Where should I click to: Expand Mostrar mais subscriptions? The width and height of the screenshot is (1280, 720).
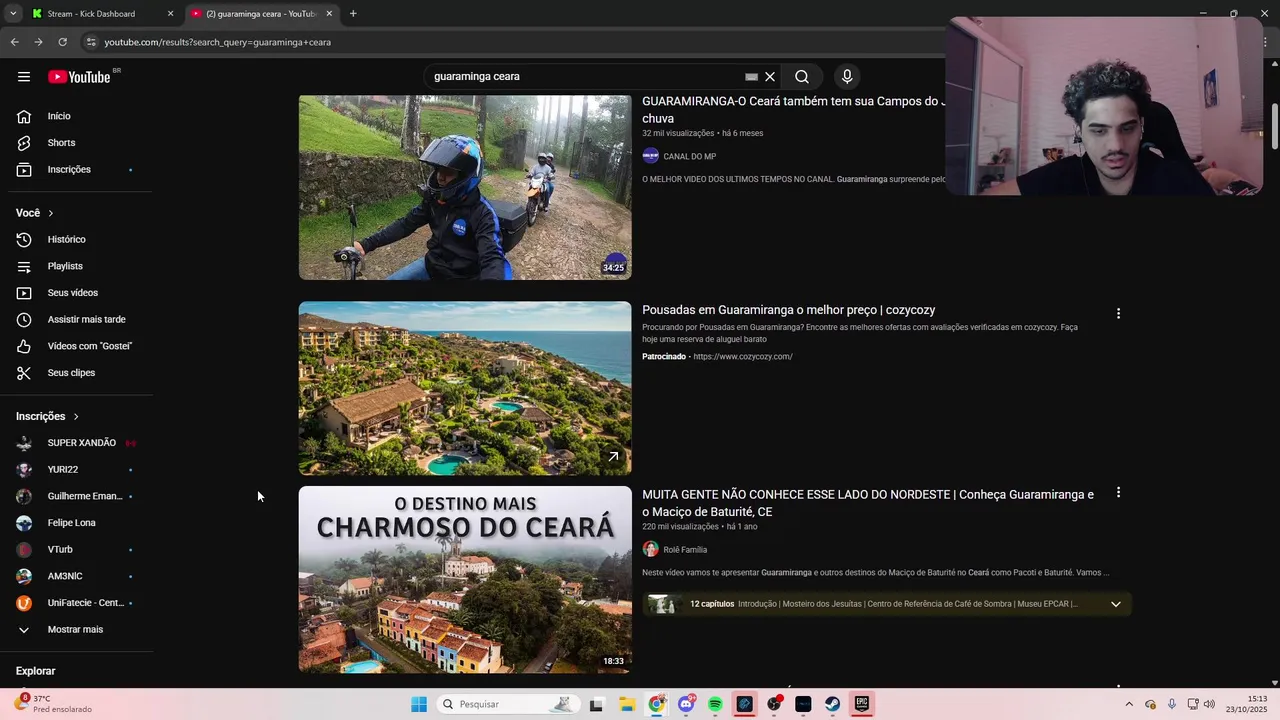[77, 630]
